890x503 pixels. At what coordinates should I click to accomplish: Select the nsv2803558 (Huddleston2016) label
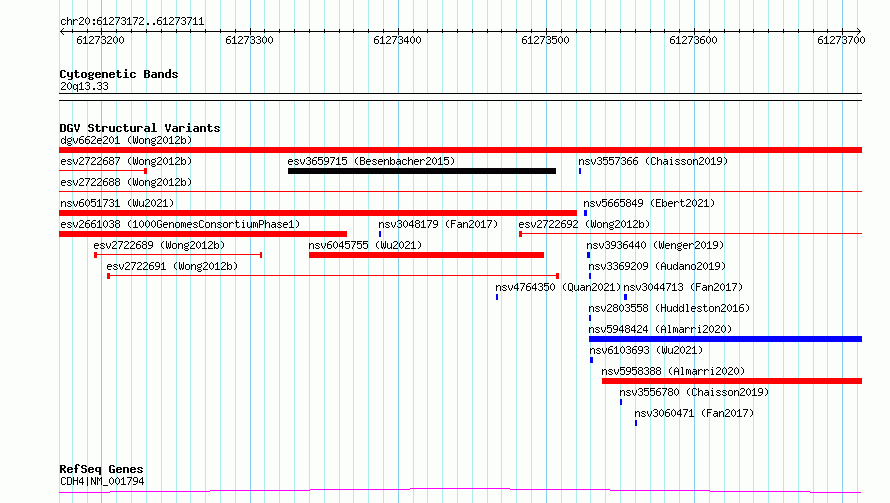(x=669, y=308)
